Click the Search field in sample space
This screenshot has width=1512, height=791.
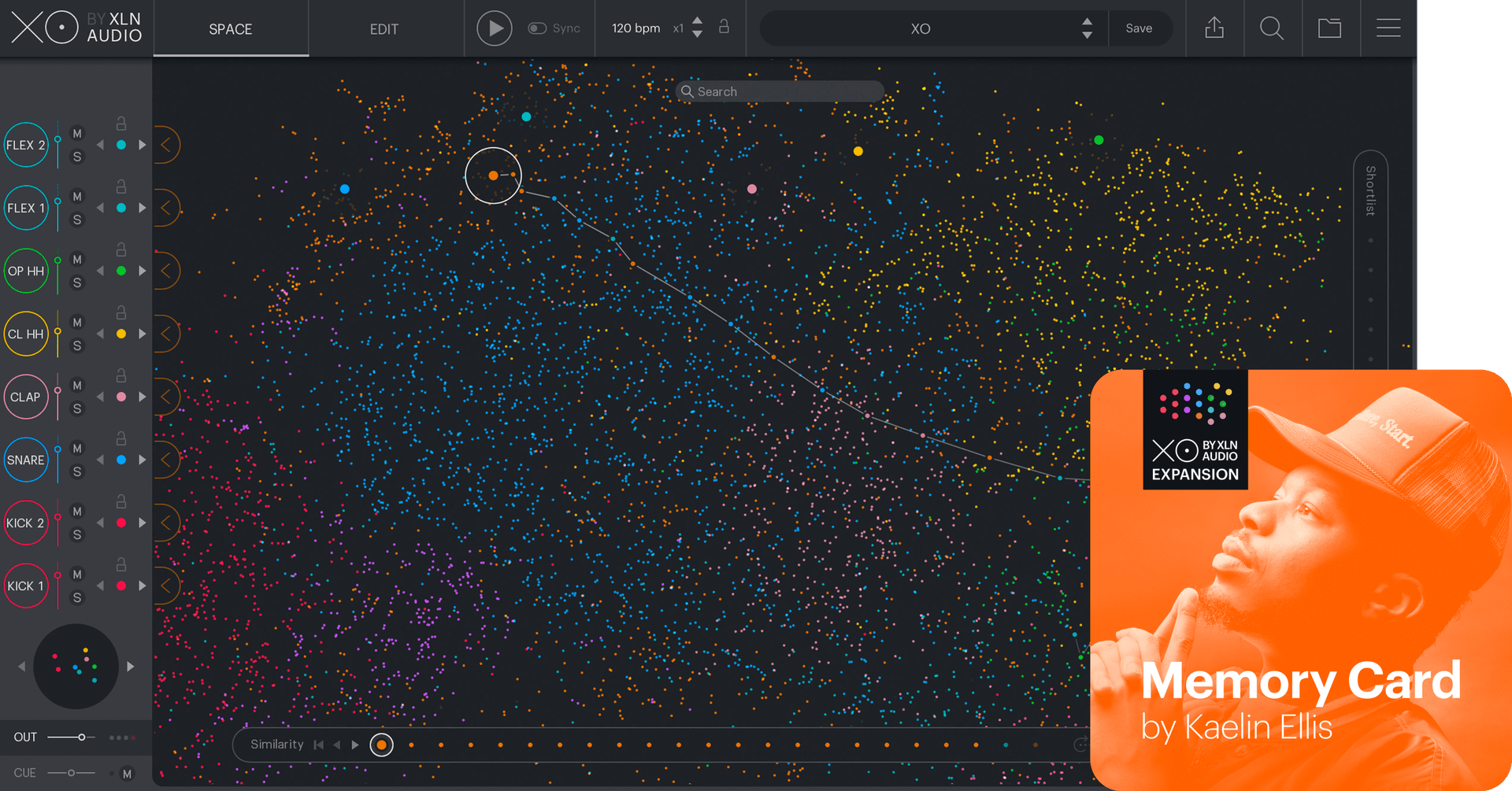tap(780, 91)
